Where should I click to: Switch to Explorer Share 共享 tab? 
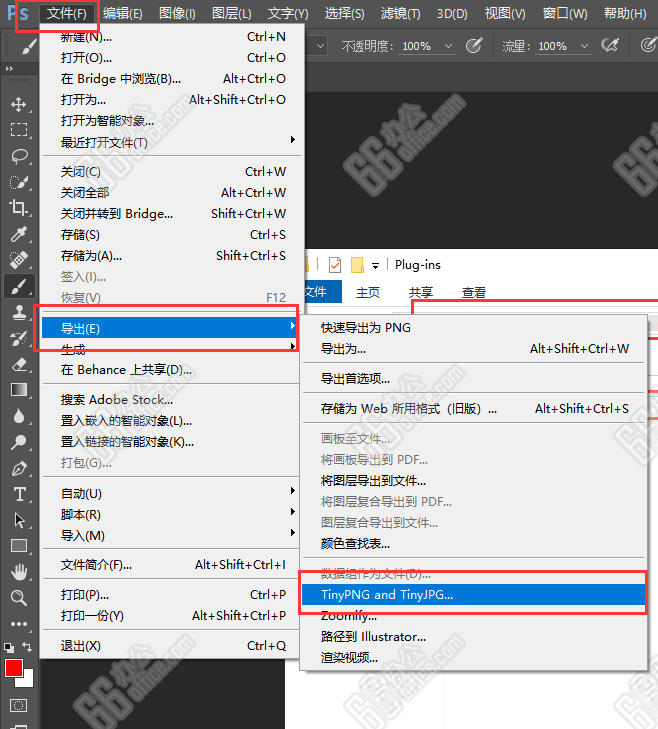[x=421, y=292]
